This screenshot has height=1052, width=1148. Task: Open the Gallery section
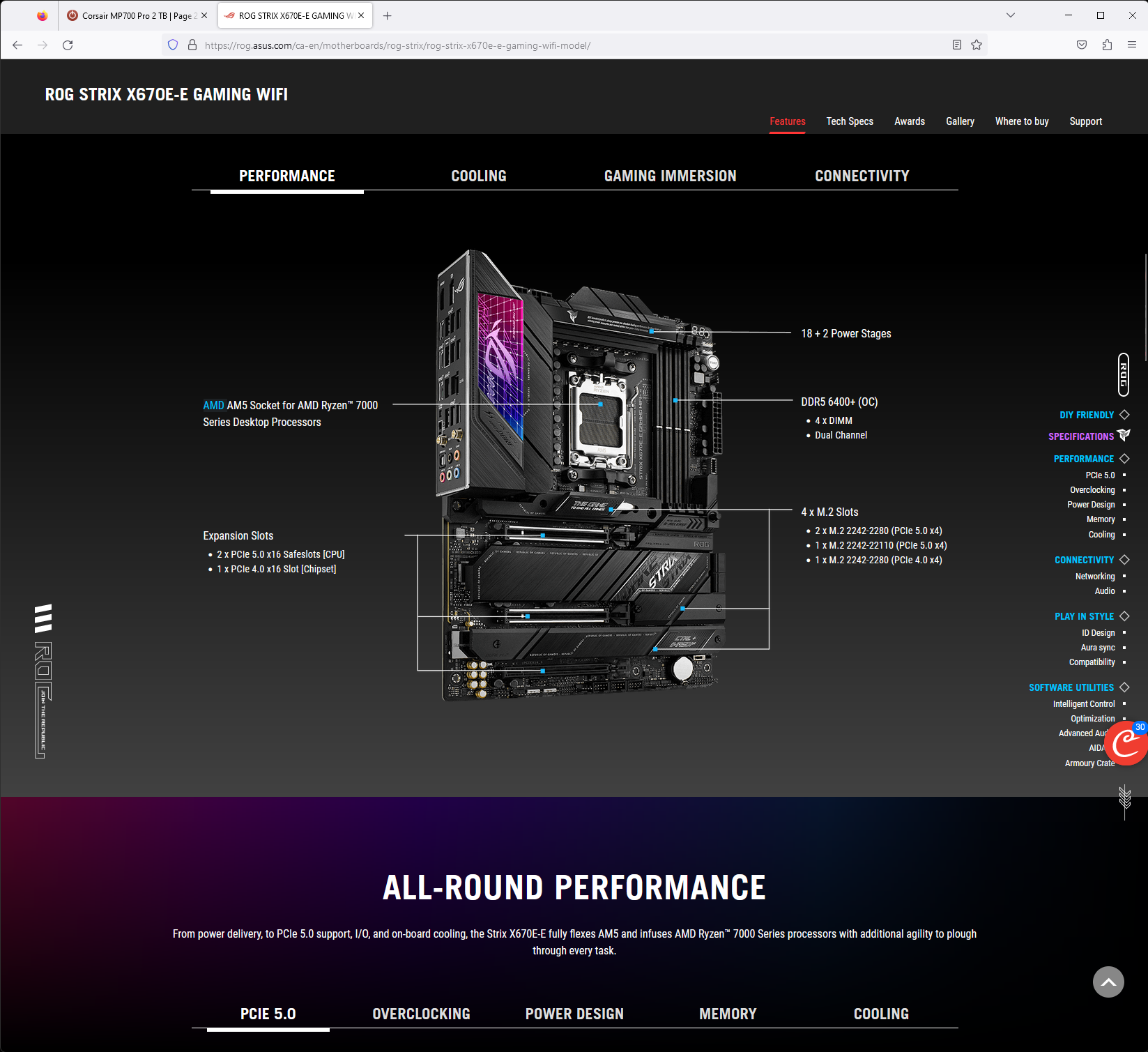coord(960,121)
